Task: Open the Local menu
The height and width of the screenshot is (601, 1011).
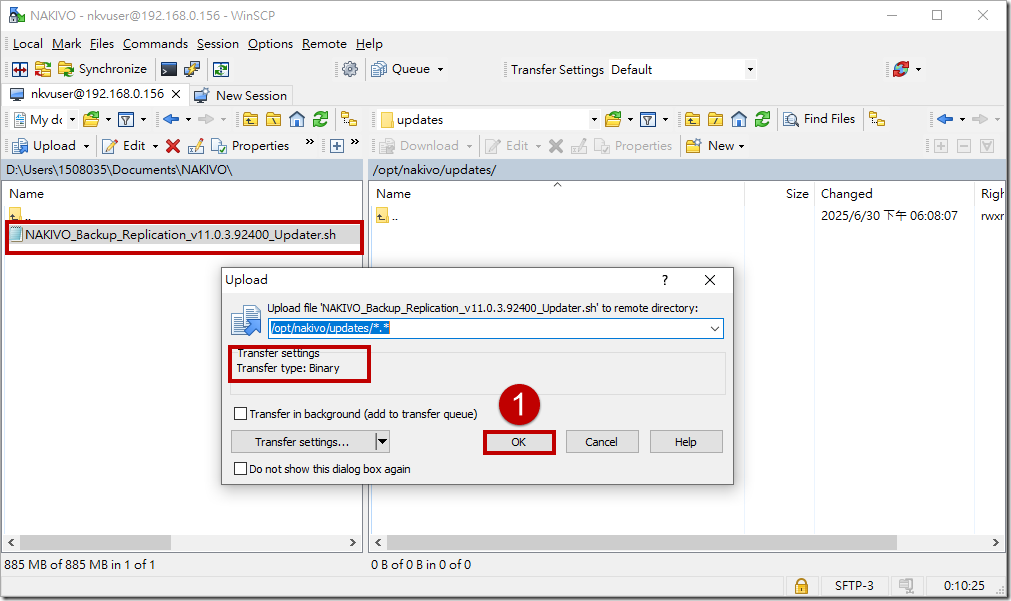Action: click(x=28, y=44)
